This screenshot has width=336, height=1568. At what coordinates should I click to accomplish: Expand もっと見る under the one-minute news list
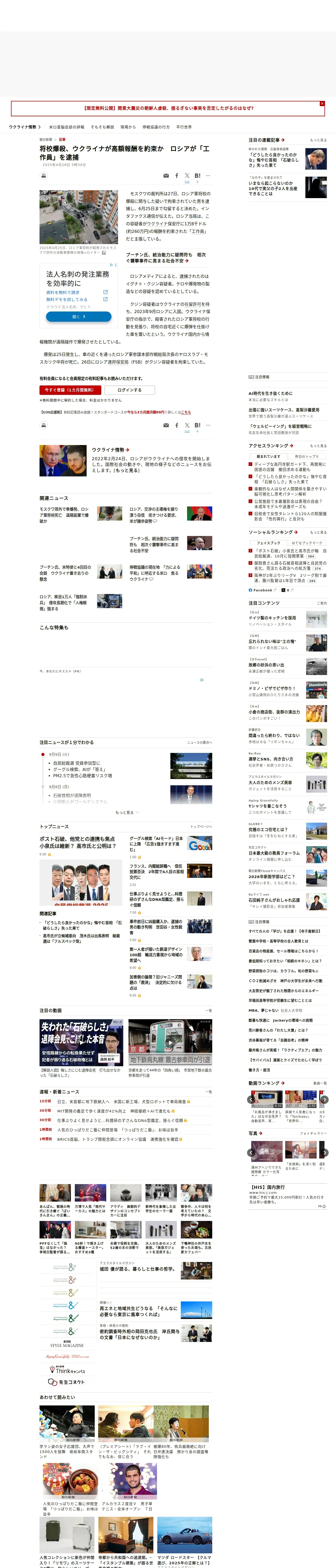127,812
